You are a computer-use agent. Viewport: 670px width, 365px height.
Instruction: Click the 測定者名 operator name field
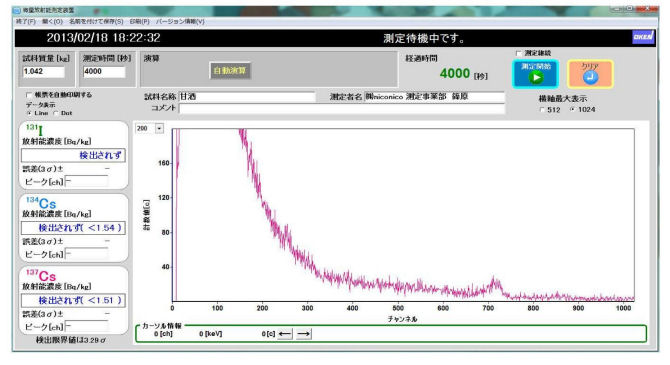434,97
